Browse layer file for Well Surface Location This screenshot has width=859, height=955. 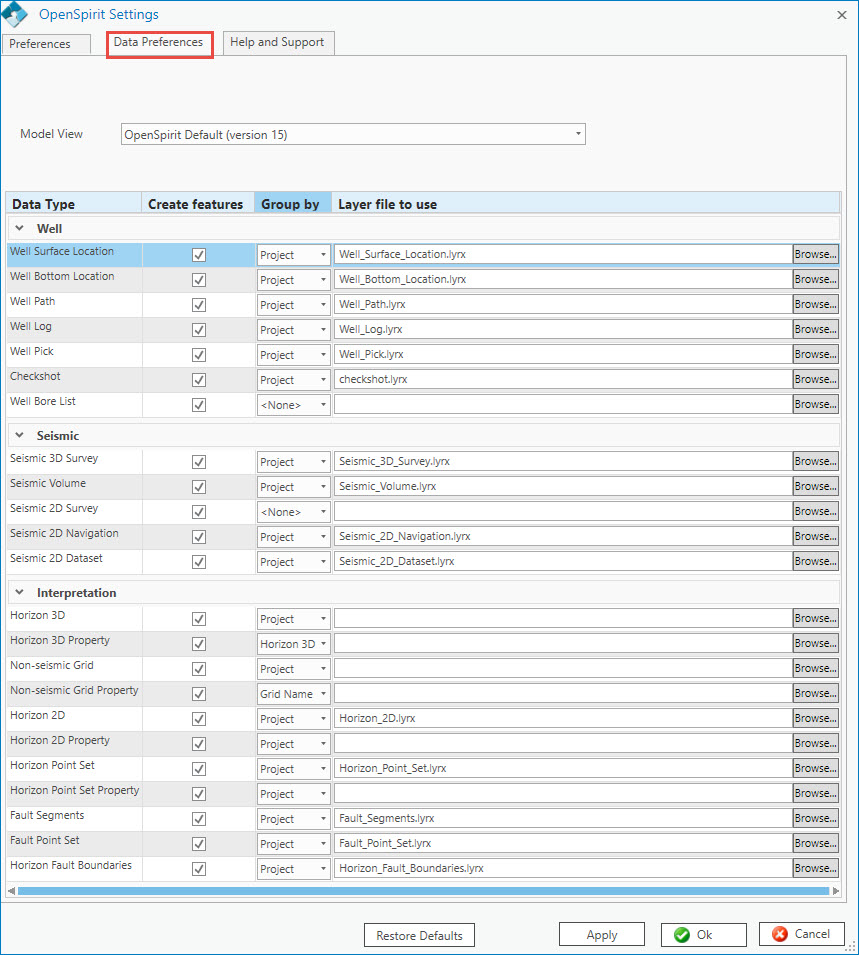[816, 255]
